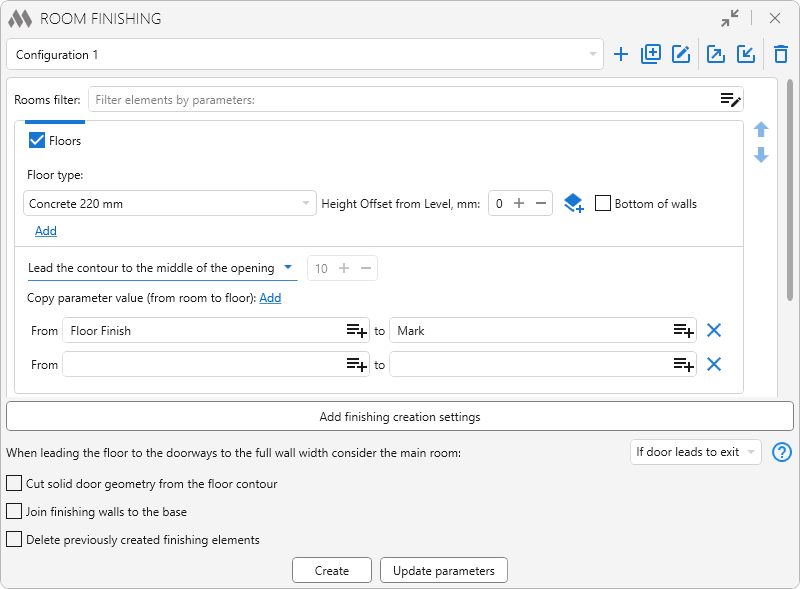Viewport: 800px width, 589px height.
Task: Remove the empty parameter copy row
Action: tap(714, 364)
